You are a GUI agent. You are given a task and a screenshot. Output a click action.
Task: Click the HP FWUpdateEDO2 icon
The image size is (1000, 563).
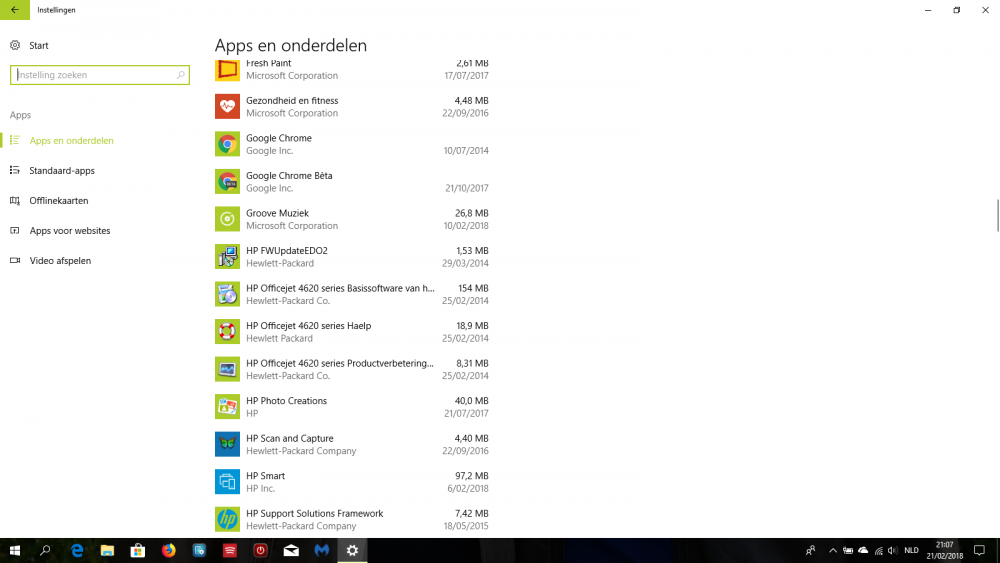tap(227, 257)
